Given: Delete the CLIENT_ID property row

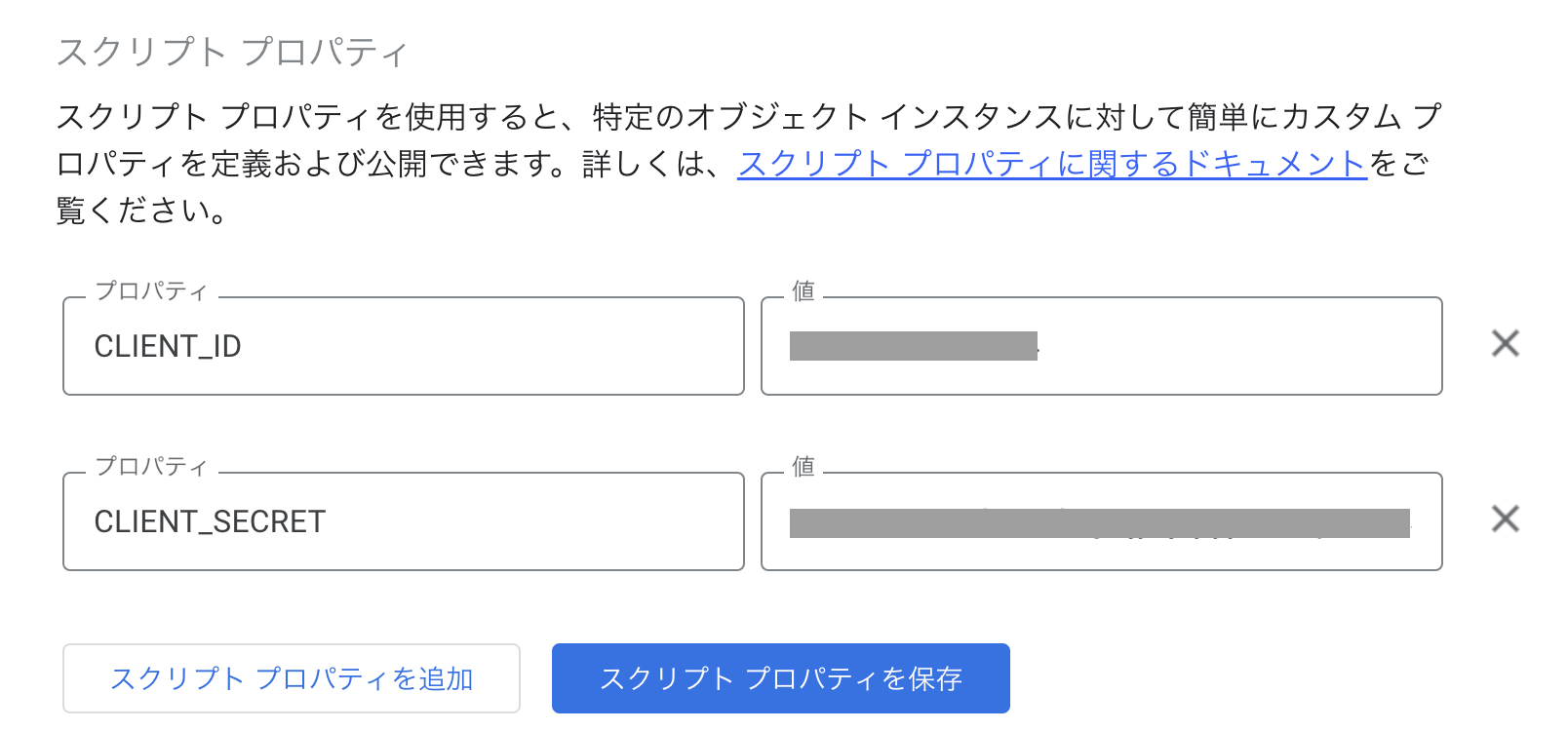Looking at the screenshot, I should click(1505, 344).
